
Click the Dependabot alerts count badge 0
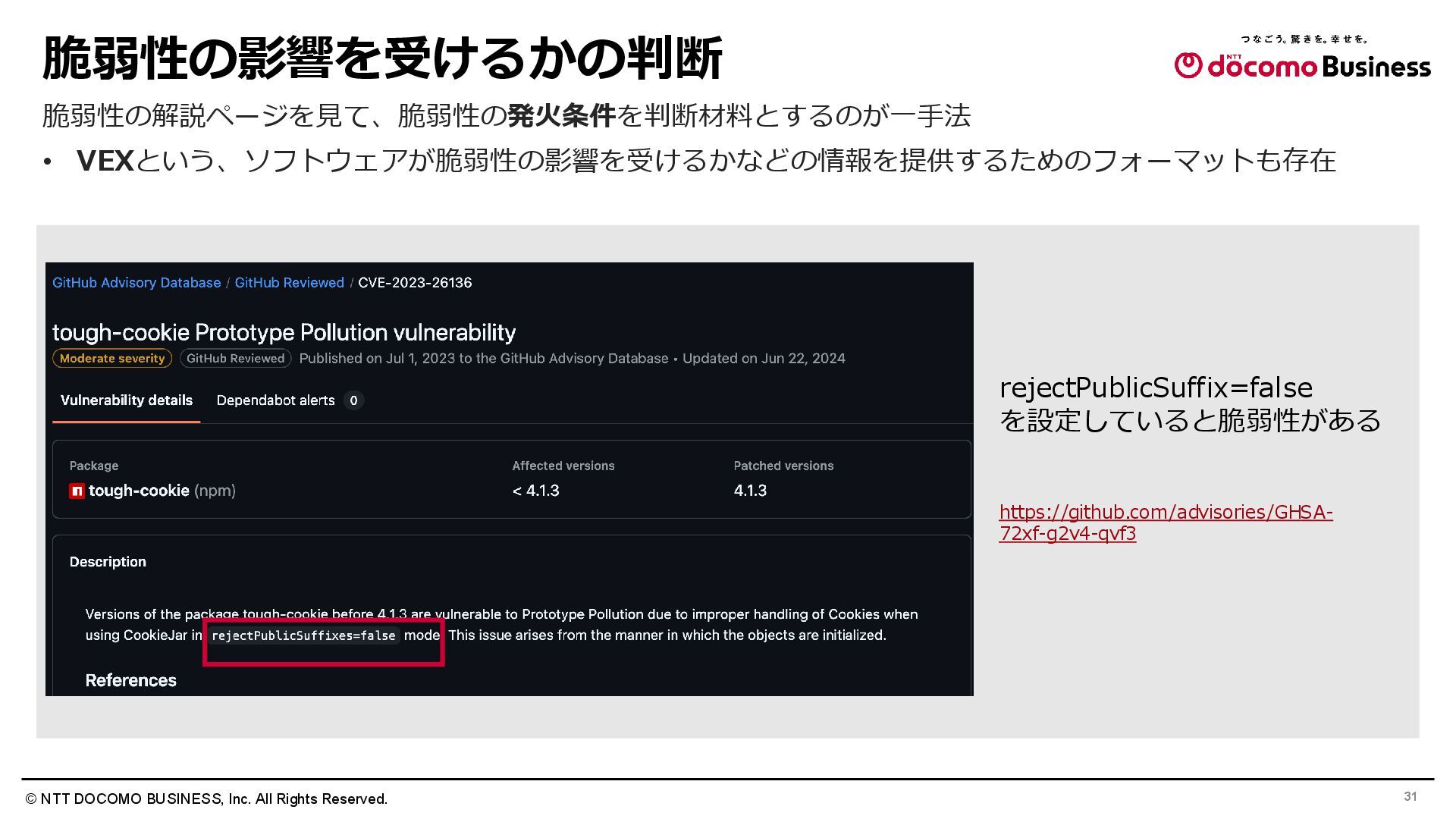point(353,400)
